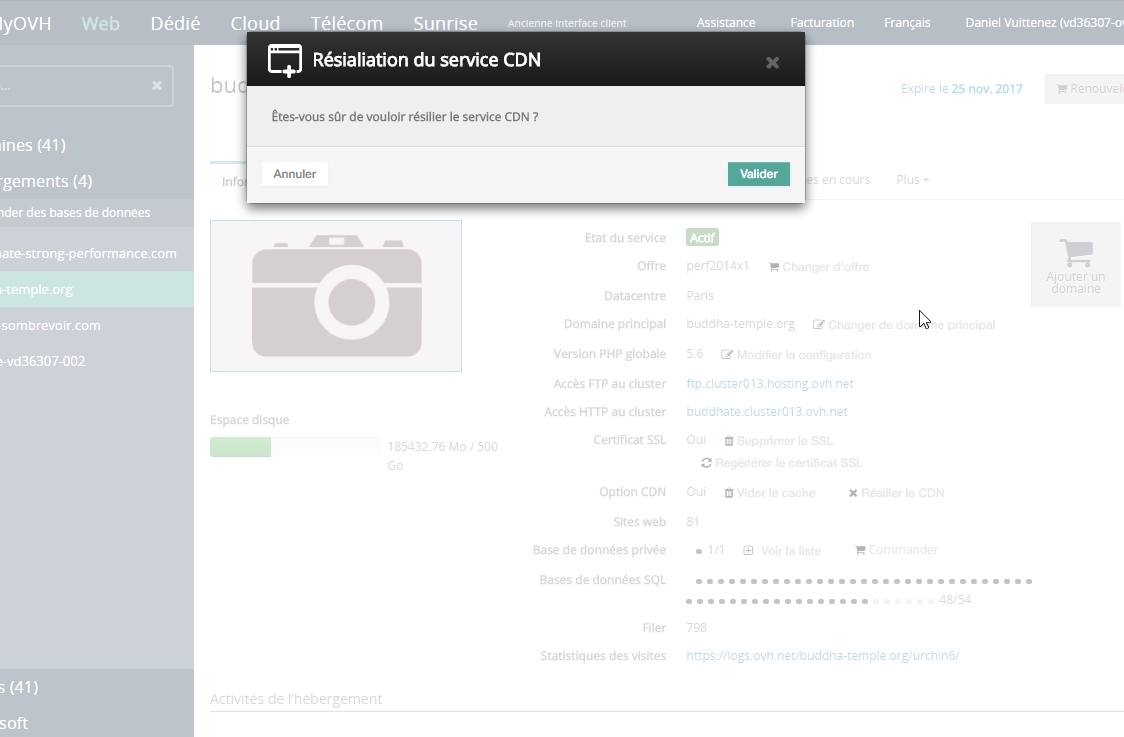Open the Dédié top menu

pyautogui.click(x=175, y=24)
